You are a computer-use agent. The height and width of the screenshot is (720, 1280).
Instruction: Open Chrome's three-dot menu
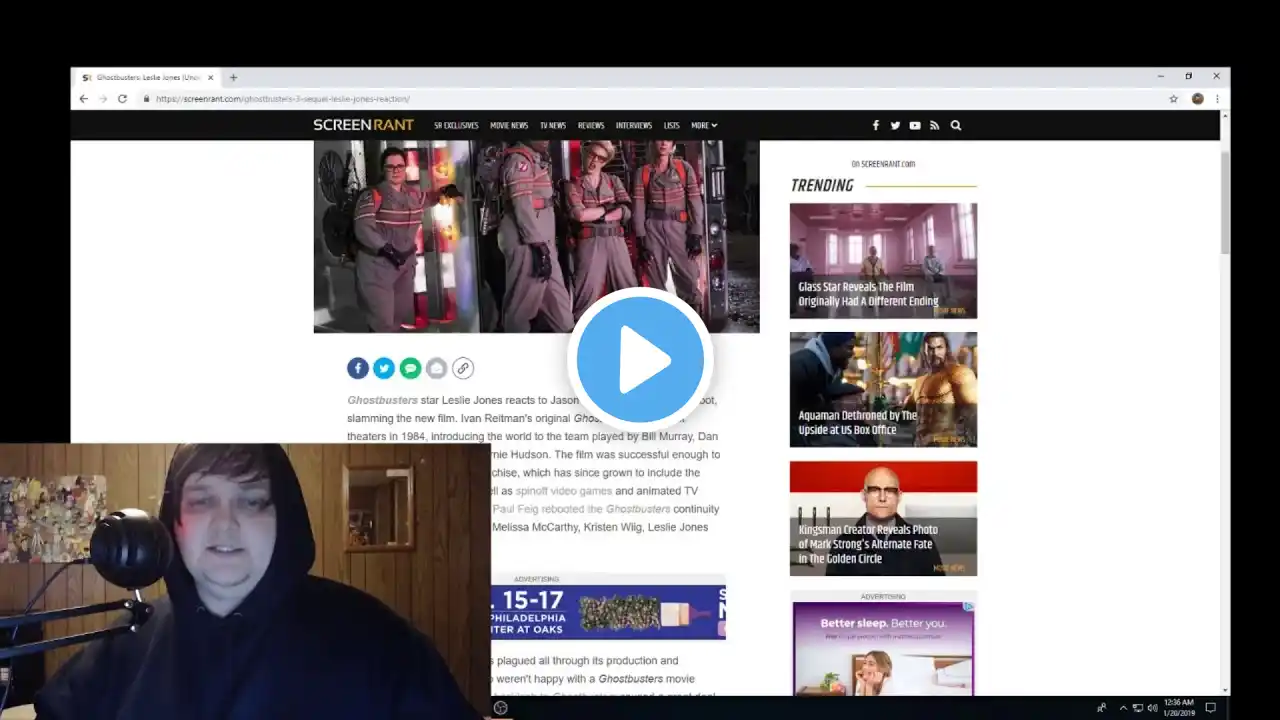pyautogui.click(x=1217, y=99)
